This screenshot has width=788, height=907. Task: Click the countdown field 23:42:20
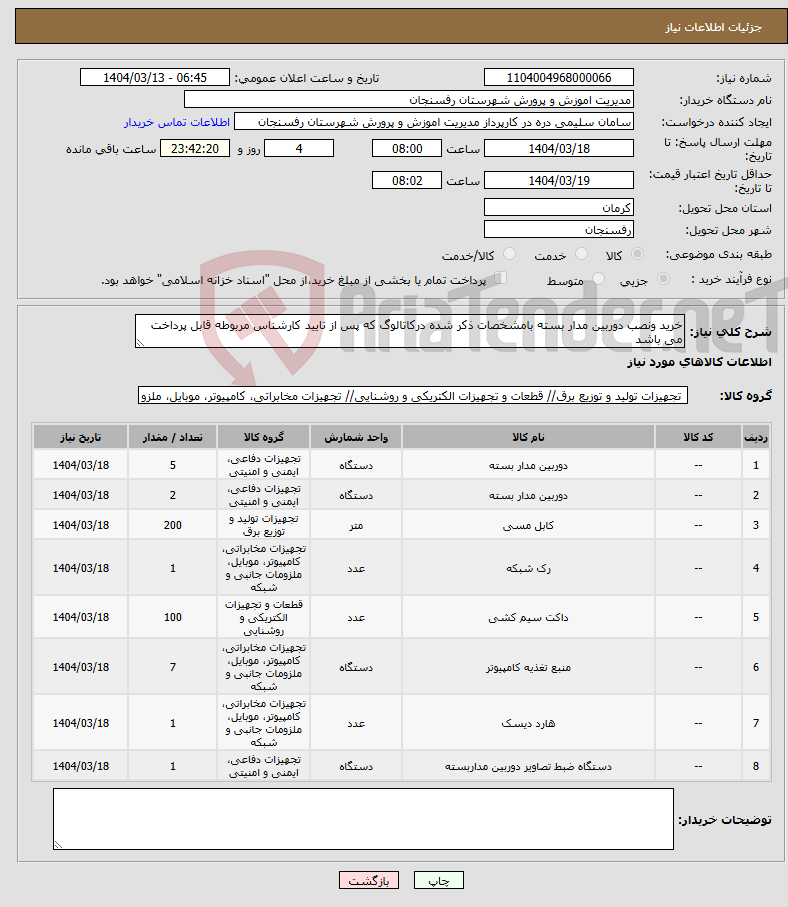(194, 148)
